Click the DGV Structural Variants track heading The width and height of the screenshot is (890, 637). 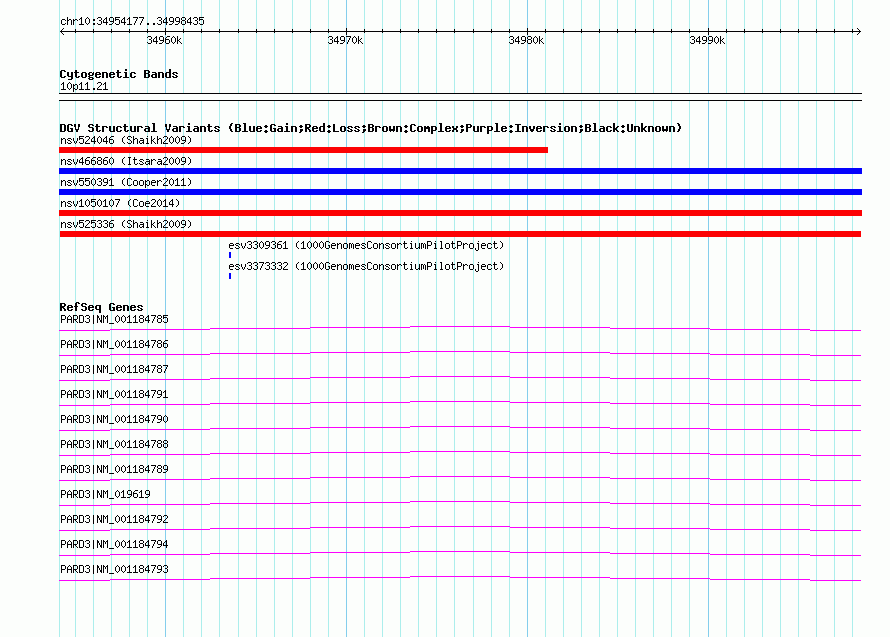click(371, 128)
